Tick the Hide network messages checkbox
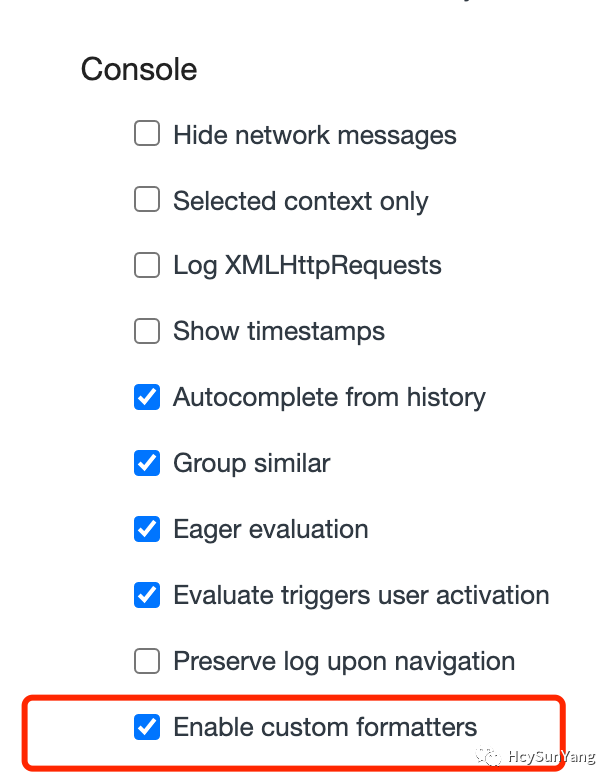The width and height of the screenshot is (614, 784). pyautogui.click(x=147, y=134)
